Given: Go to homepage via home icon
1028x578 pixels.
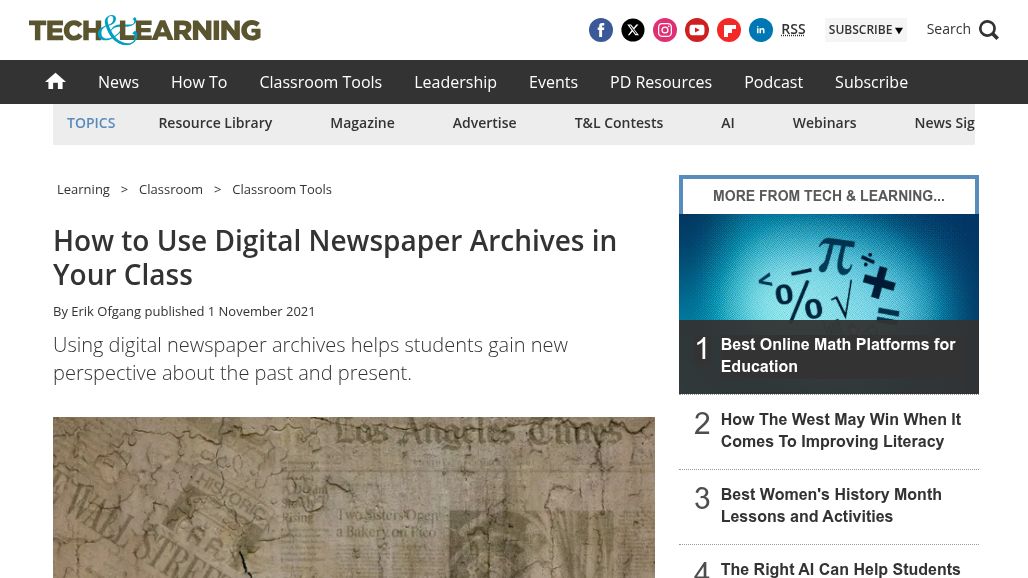Looking at the screenshot, I should point(56,82).
